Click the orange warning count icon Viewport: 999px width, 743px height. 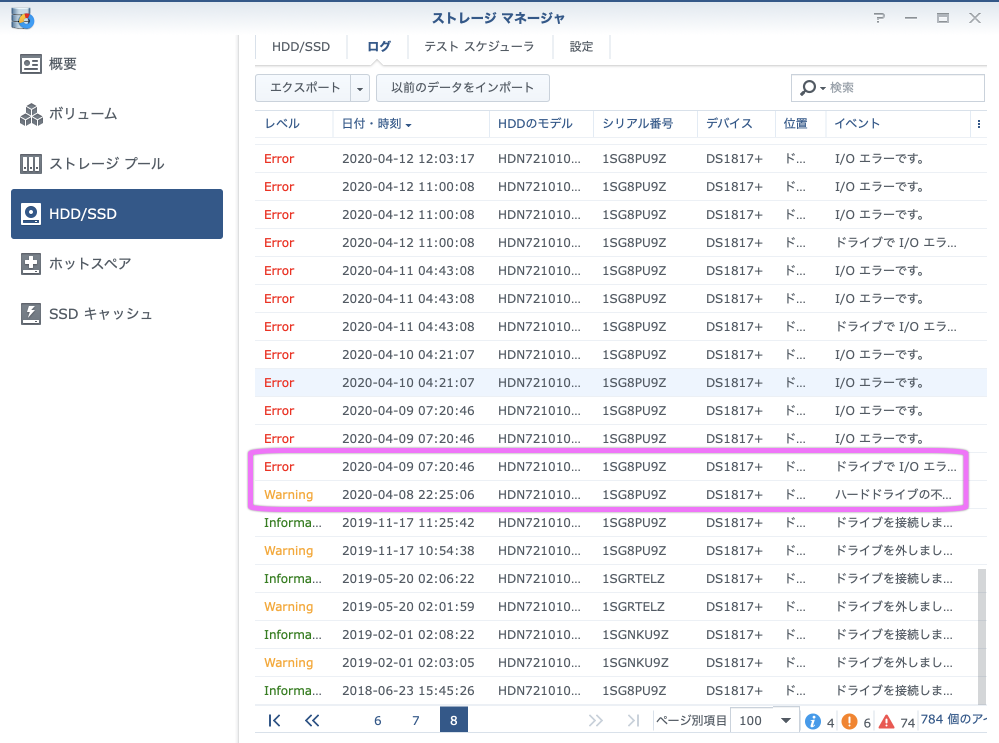[x=849, y=721]
